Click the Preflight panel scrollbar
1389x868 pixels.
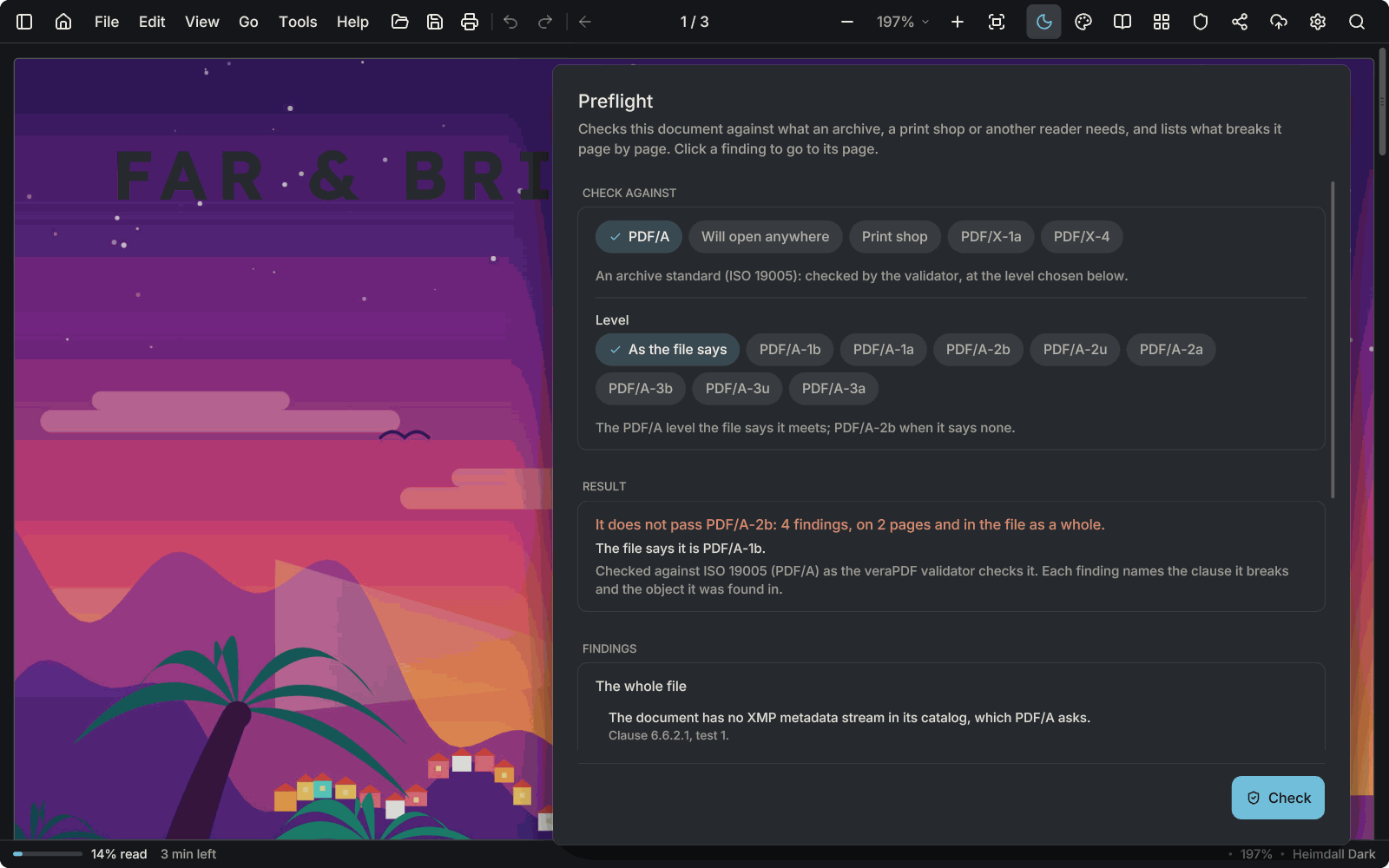(x=1333, y=339)
